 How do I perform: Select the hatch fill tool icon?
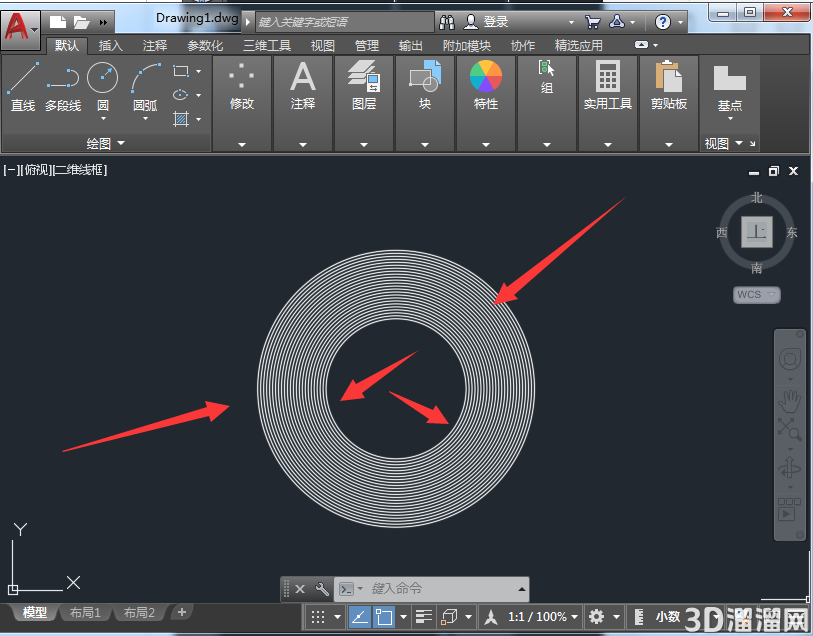coord(180,119)
